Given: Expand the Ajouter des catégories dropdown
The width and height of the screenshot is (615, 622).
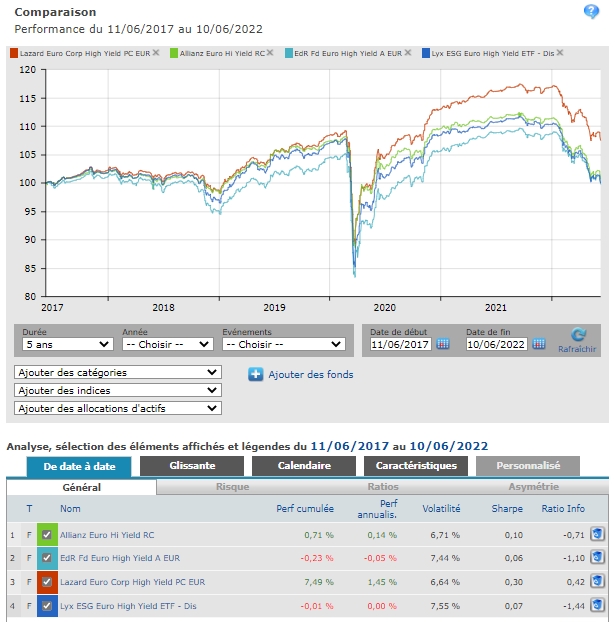Looking at the screenshot, I should click(117, 372).
